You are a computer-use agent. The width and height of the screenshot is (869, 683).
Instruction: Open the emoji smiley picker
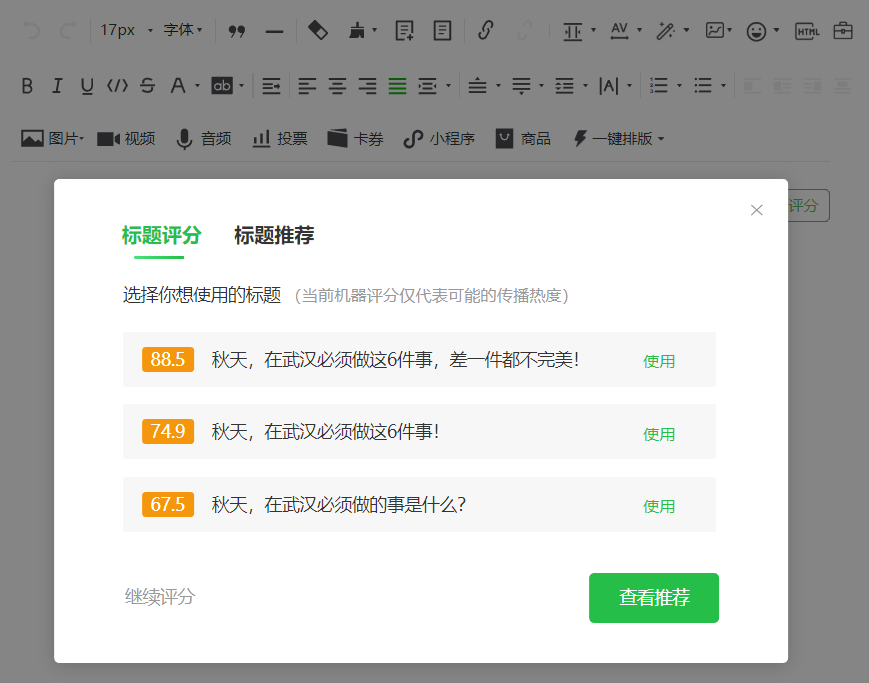point(756,31)
